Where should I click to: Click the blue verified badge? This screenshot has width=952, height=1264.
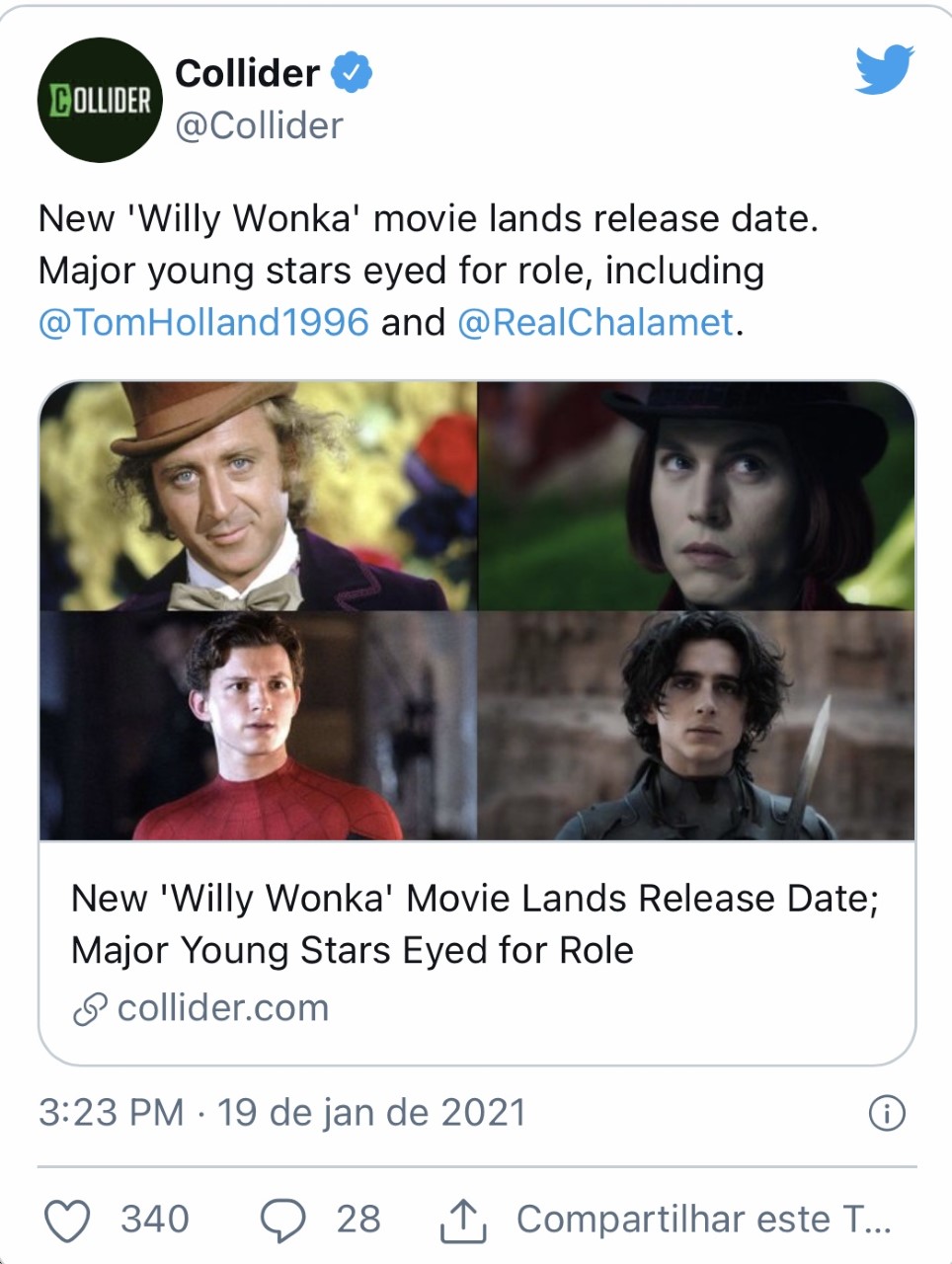[x=351, y=73]
